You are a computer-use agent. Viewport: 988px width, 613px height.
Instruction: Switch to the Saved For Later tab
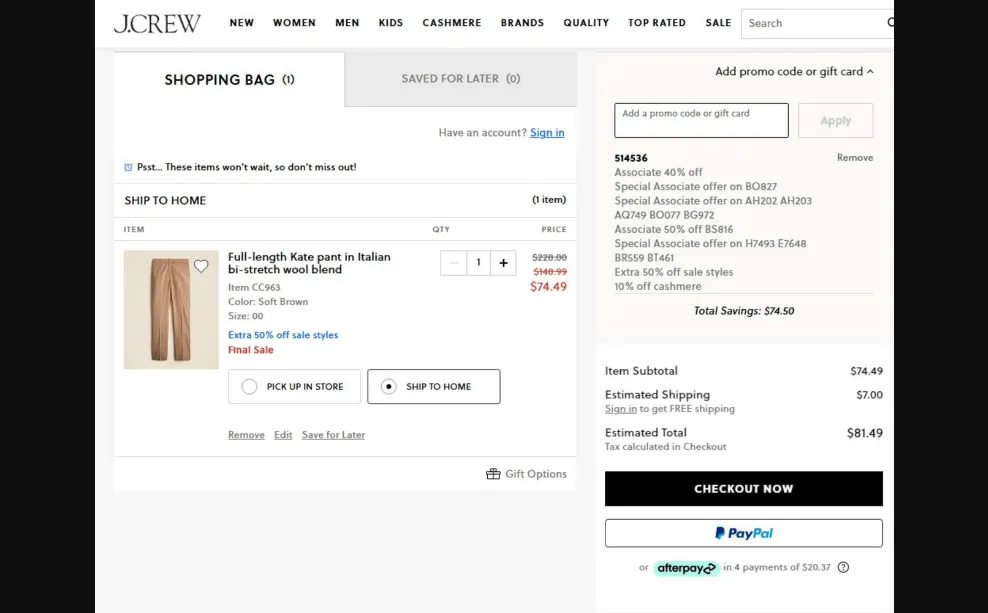pyautogui.click(x=460, y=79)
